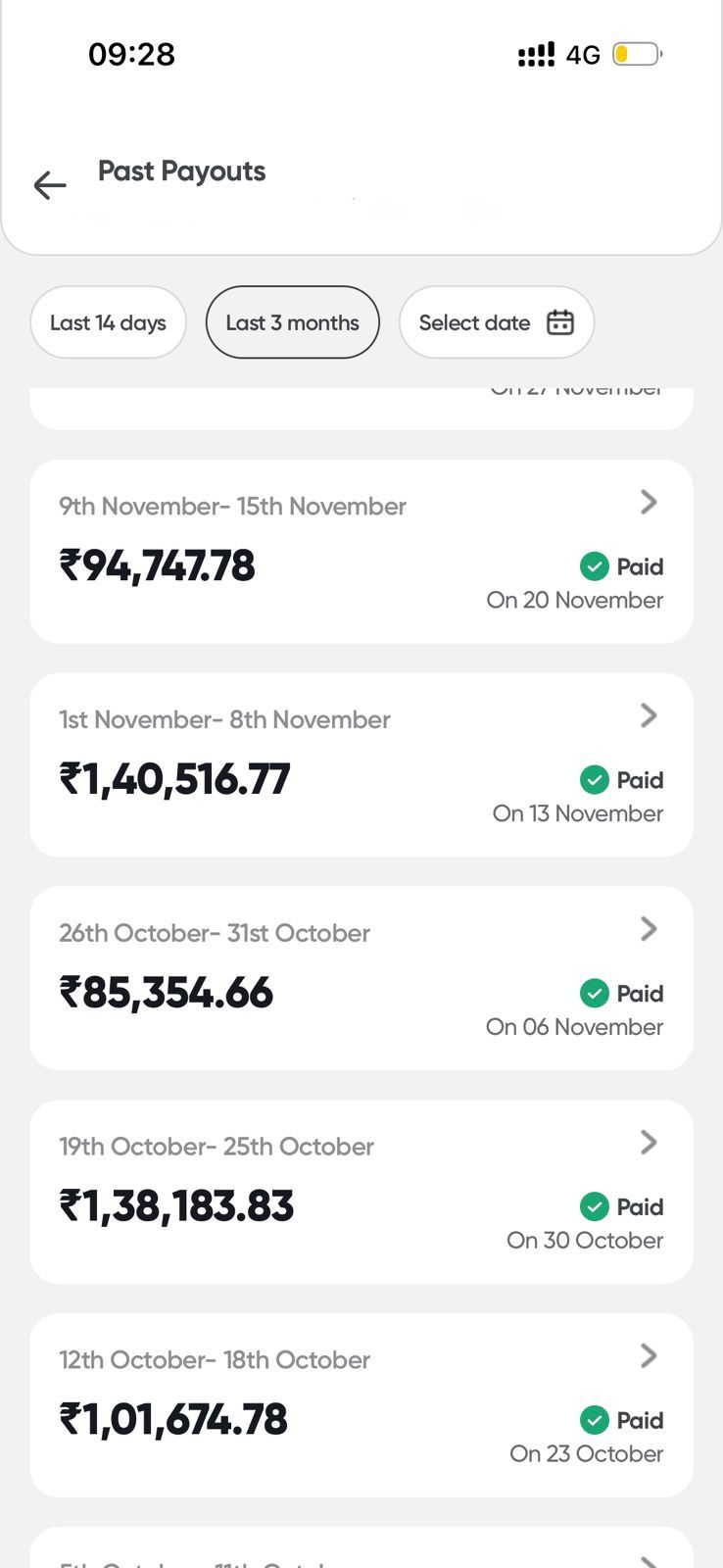Screen dimensions: 723x1568
Task: Tap green Paid checkmark for 23 October
Action: [x=595, y=1420]
